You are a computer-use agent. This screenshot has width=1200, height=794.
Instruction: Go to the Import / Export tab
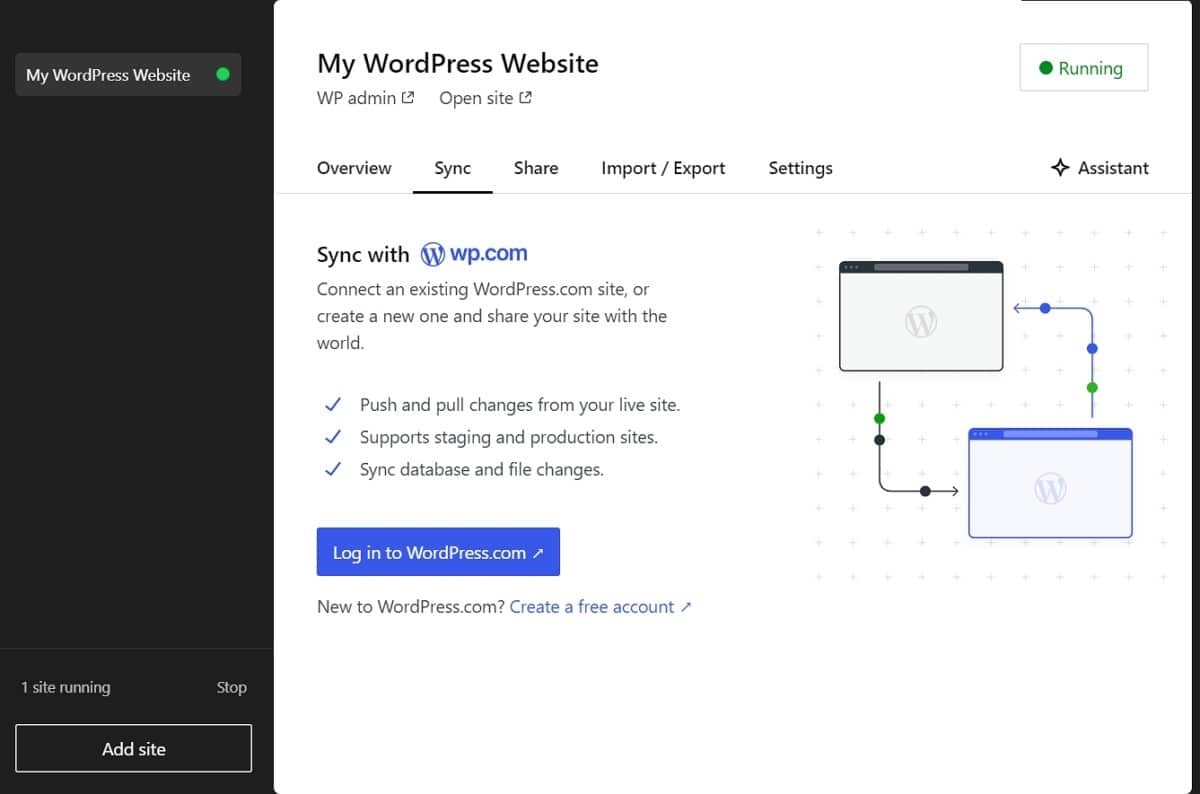pos(663,168)
